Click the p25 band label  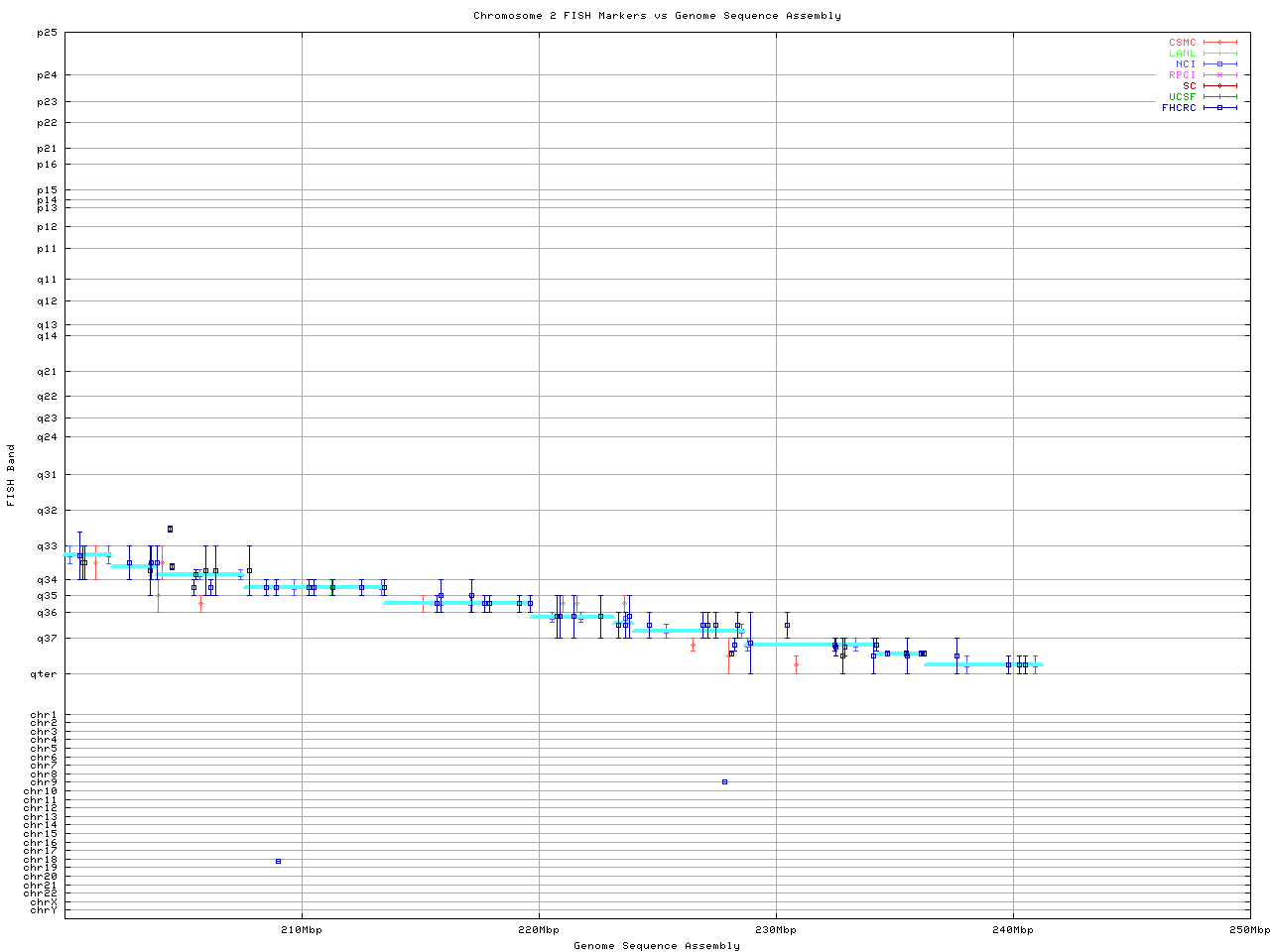click(47, 33)
